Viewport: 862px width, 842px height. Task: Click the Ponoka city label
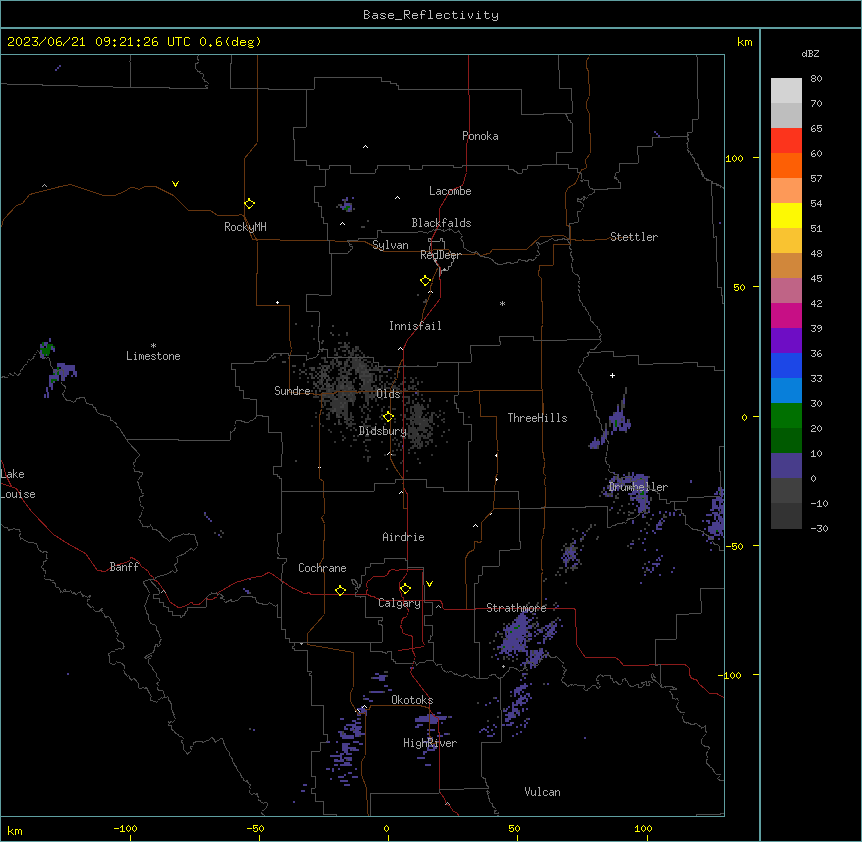click(480, 136)
